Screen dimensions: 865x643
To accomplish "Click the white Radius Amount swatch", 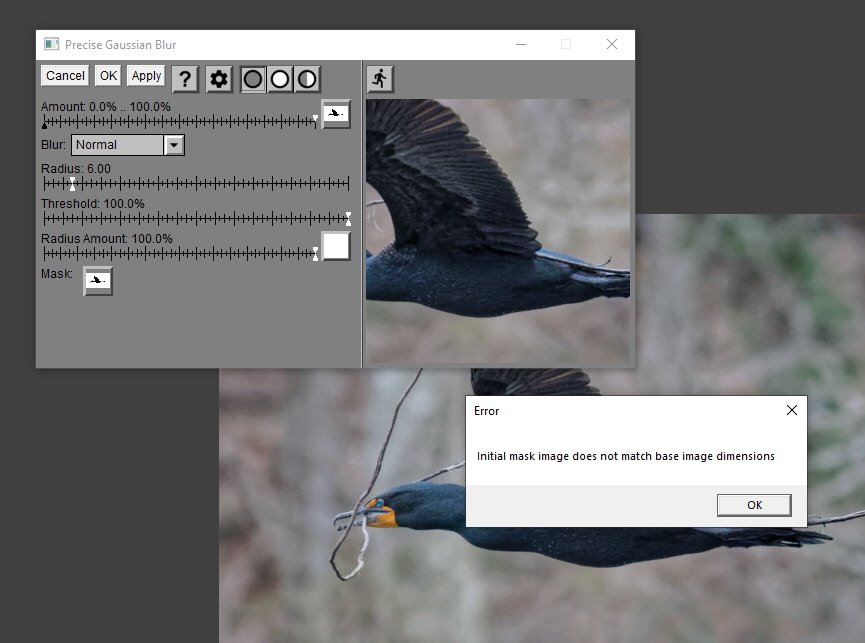I will [336, 246].
